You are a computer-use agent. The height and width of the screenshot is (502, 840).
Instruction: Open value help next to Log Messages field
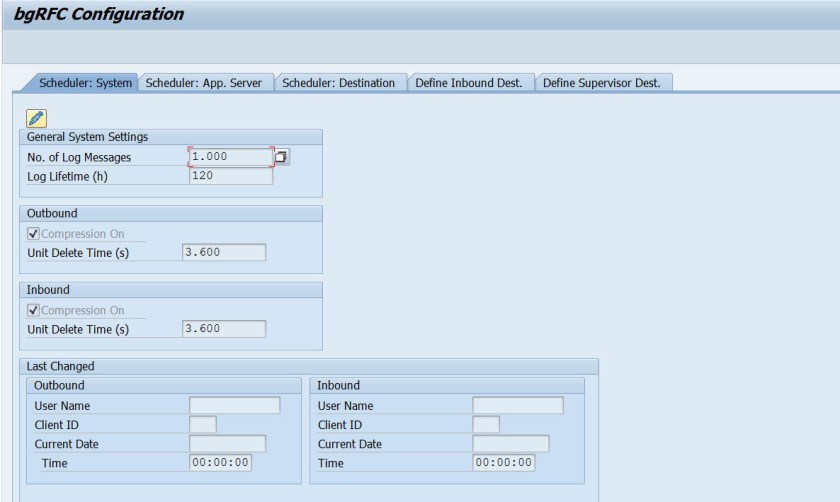[x=281, y=157]
